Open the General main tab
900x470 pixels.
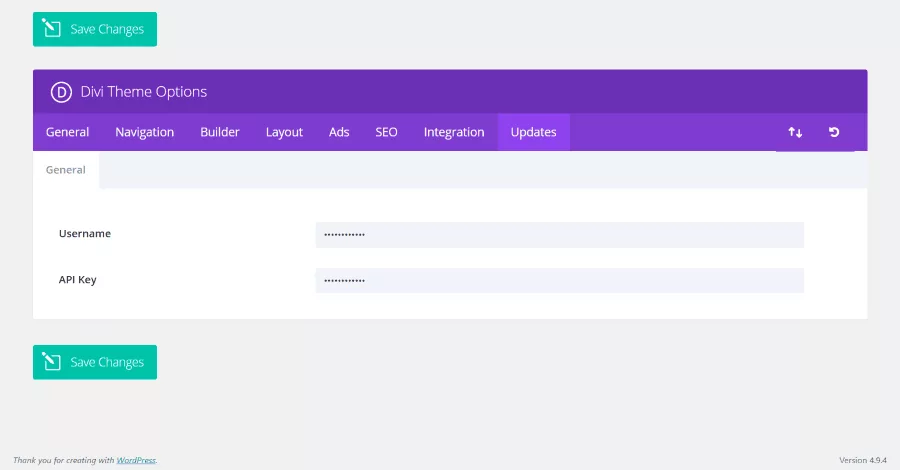(67, 132)
